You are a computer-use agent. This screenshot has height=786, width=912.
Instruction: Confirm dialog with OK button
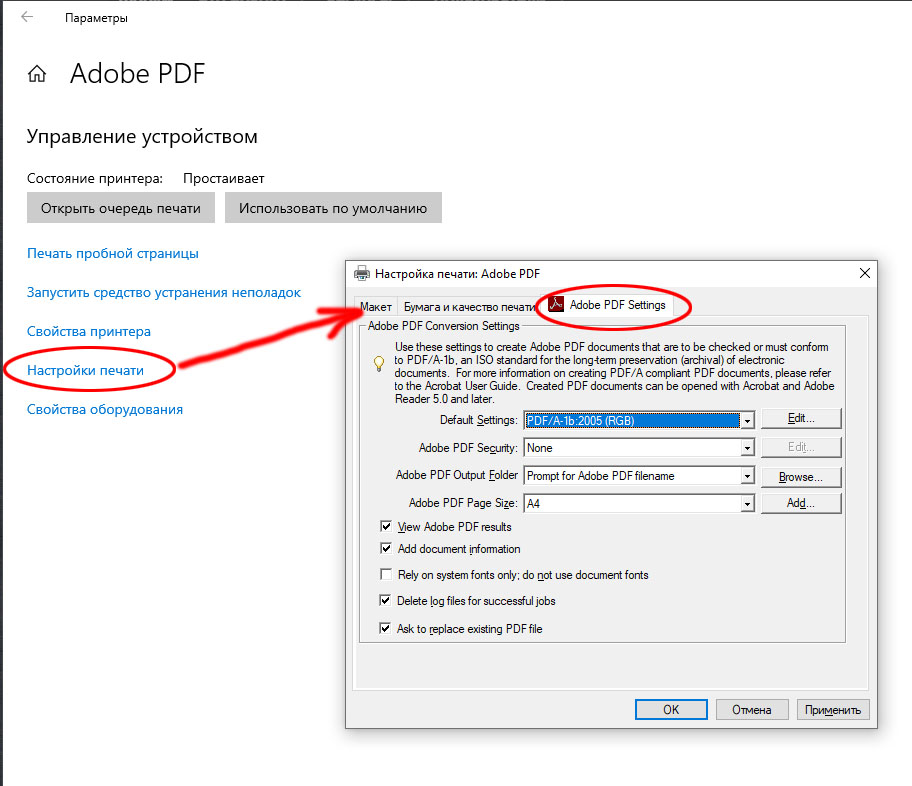click(x=671, y=710)
